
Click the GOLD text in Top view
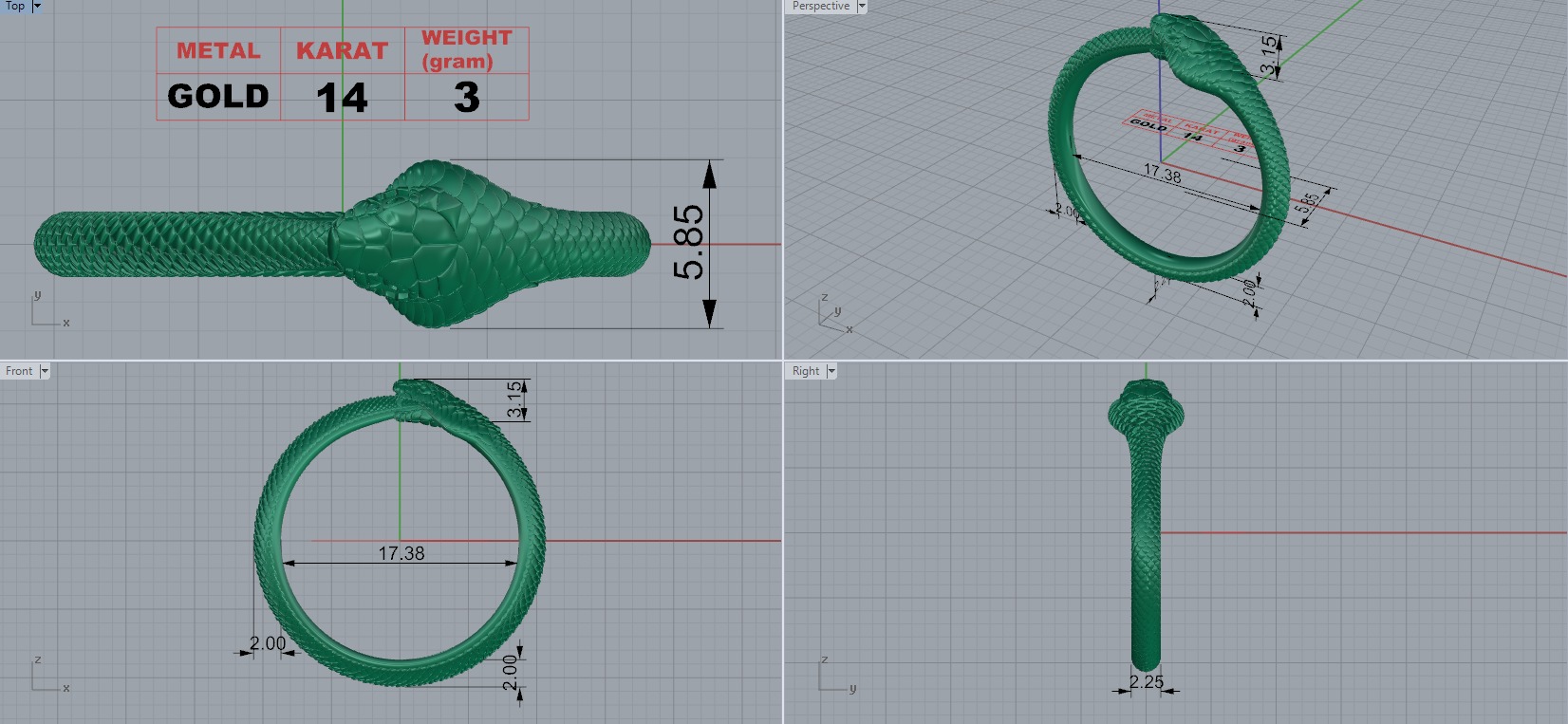[218, 96]
